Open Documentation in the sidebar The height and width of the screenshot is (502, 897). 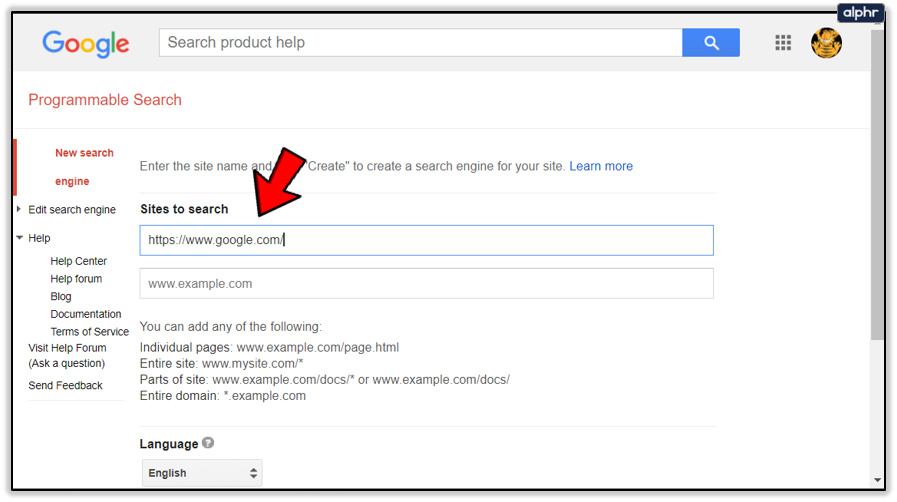click(x=86, y=314)
